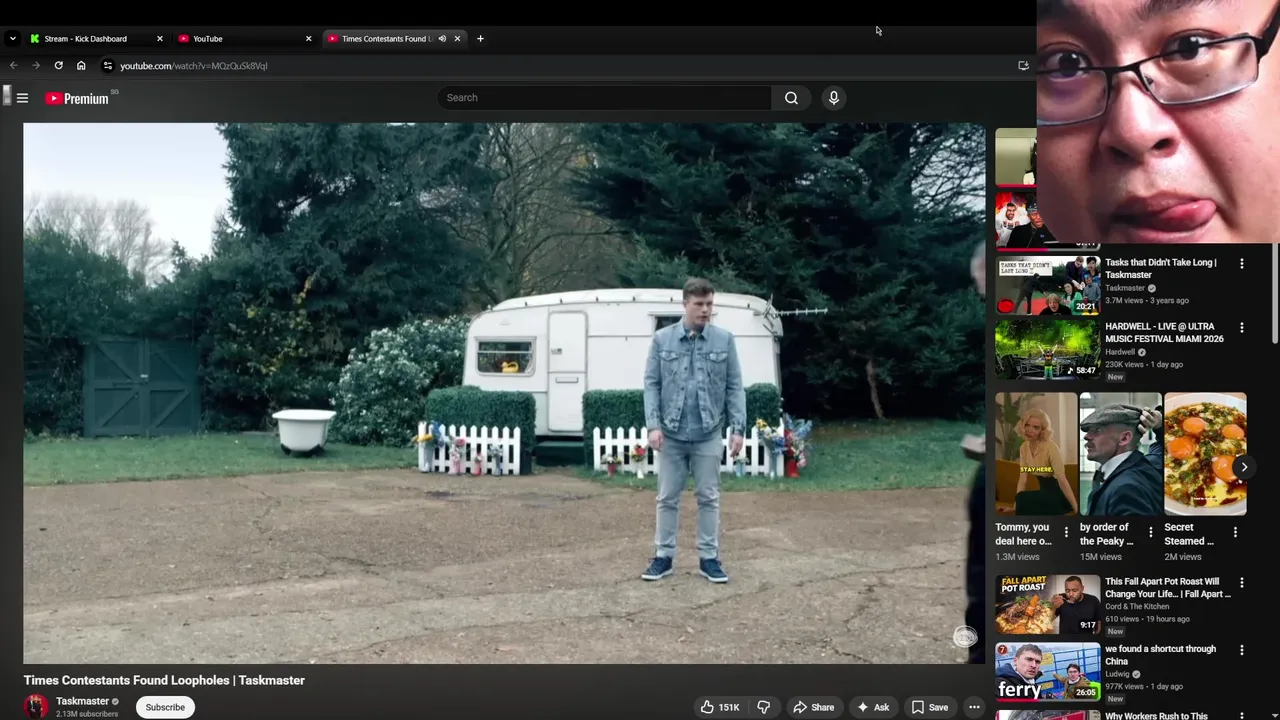Screen dimensions: 1280x720
Task: Open Hardwell Ultra Music Festival thumbnail
Action: [x=1047, y=350]
